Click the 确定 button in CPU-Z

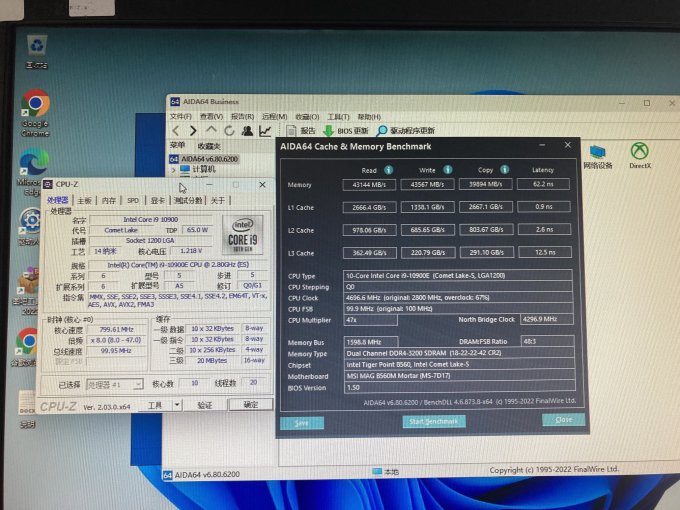point(251,405)
